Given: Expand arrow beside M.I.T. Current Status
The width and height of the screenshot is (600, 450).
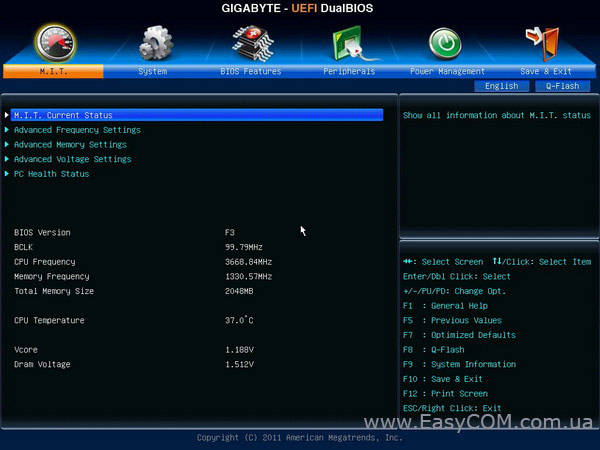Looking at the screenshot, I should [7, 115].
